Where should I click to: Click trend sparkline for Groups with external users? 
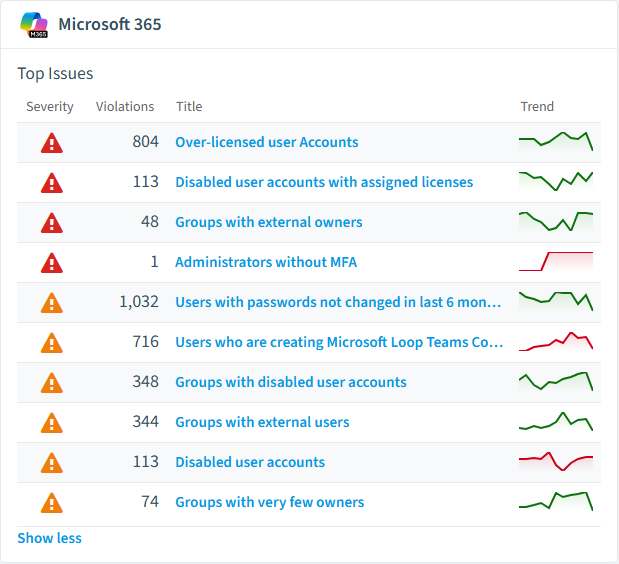point(556,422)
